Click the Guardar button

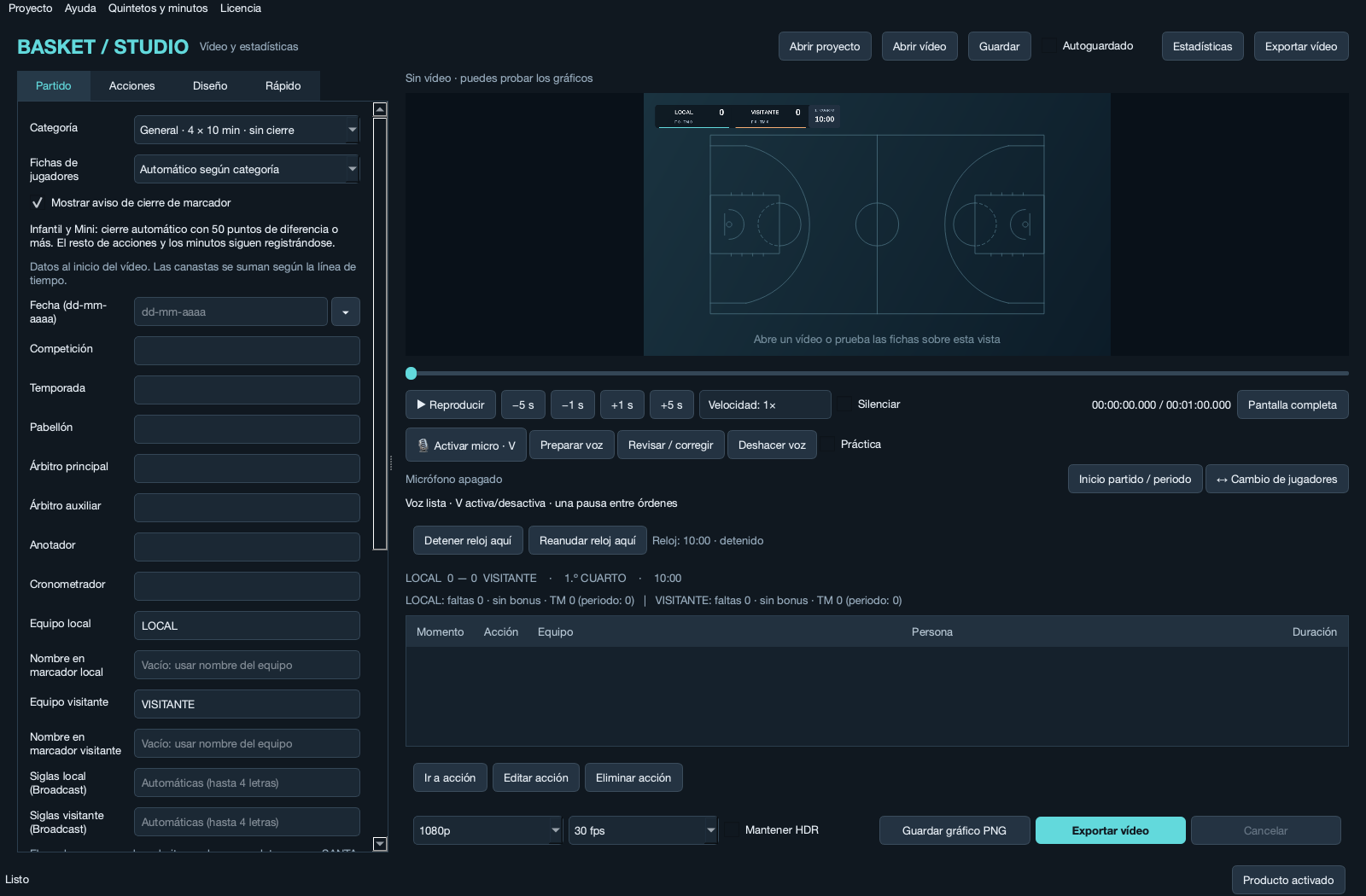pyautogui.click(x=1000, y=46)
